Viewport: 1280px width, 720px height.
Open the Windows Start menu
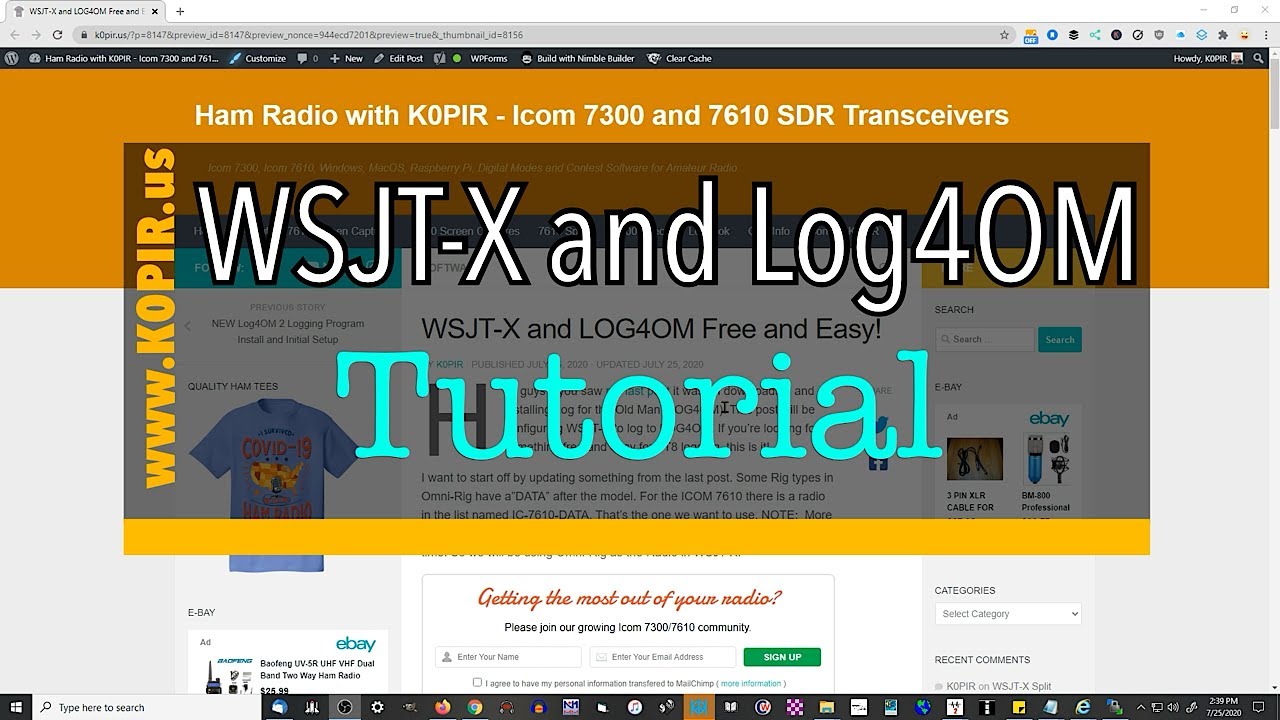tap(16, 707)
